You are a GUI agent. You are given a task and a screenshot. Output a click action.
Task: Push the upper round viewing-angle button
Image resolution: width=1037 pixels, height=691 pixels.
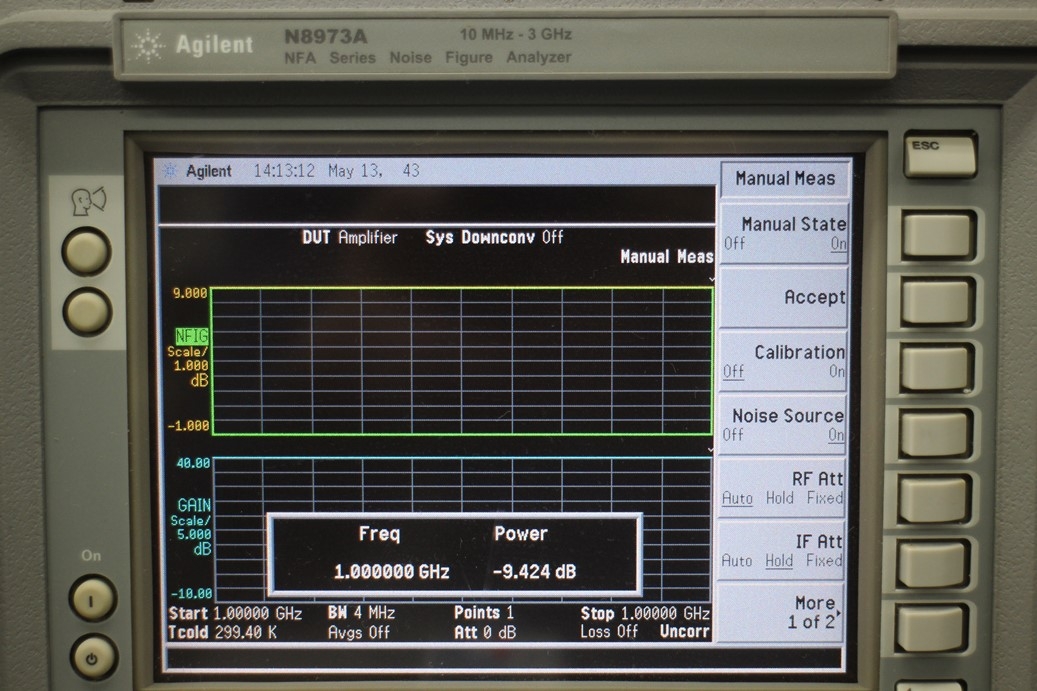pyautogui.click(x=87, y=252)
